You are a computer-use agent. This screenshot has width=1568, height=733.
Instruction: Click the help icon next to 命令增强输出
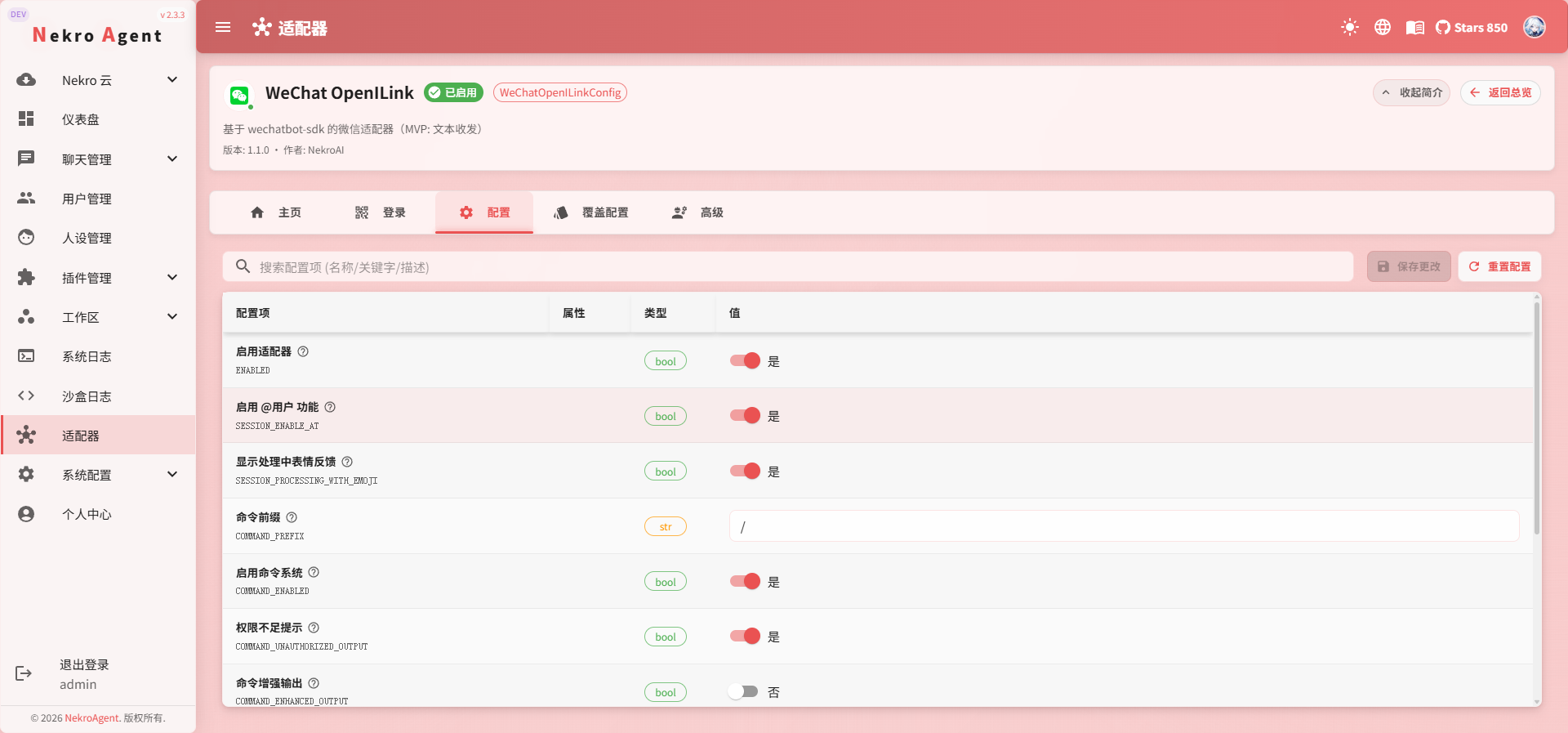(314, 683)
